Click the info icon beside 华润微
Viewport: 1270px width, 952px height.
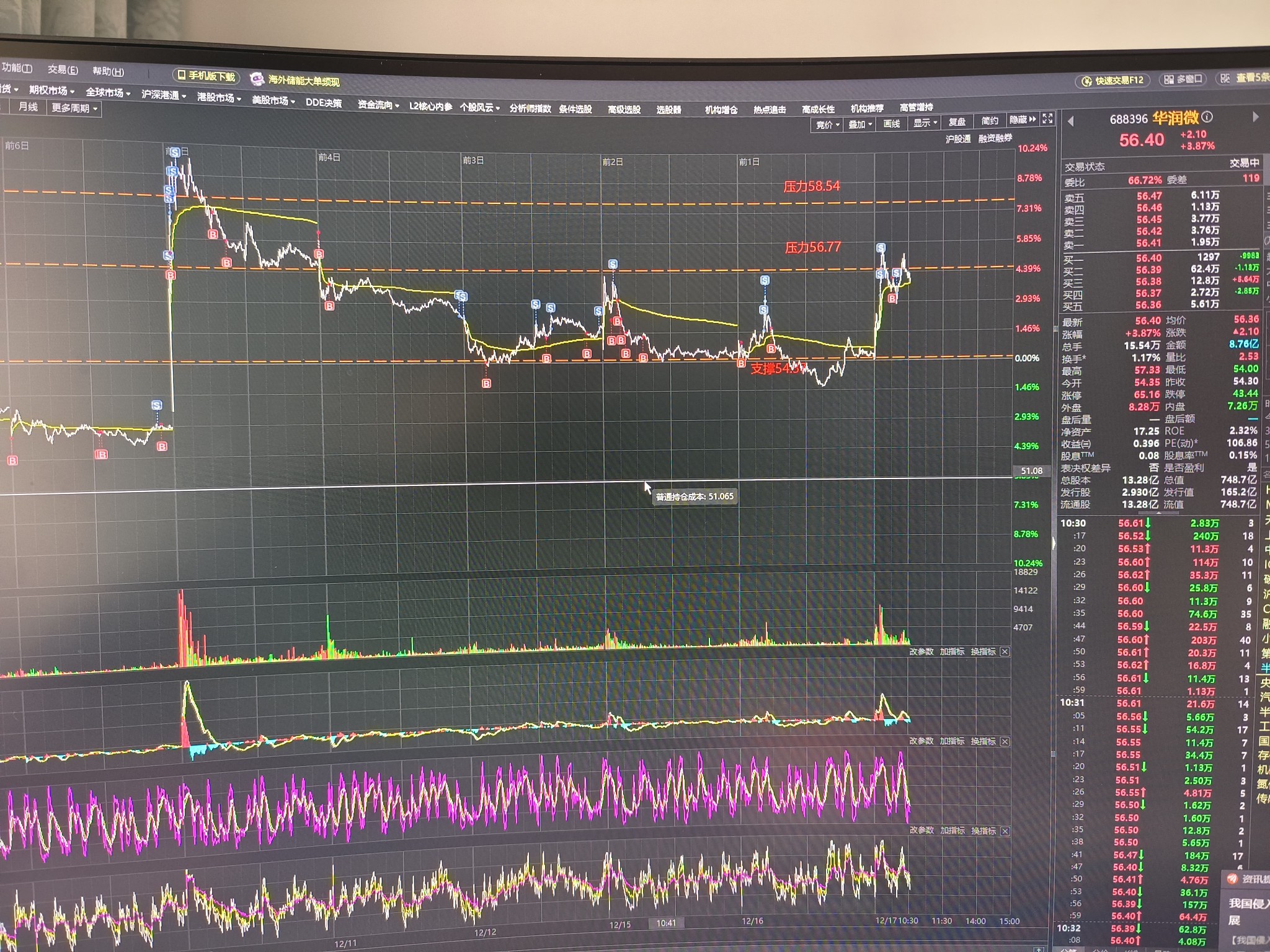click(1207, 117)
